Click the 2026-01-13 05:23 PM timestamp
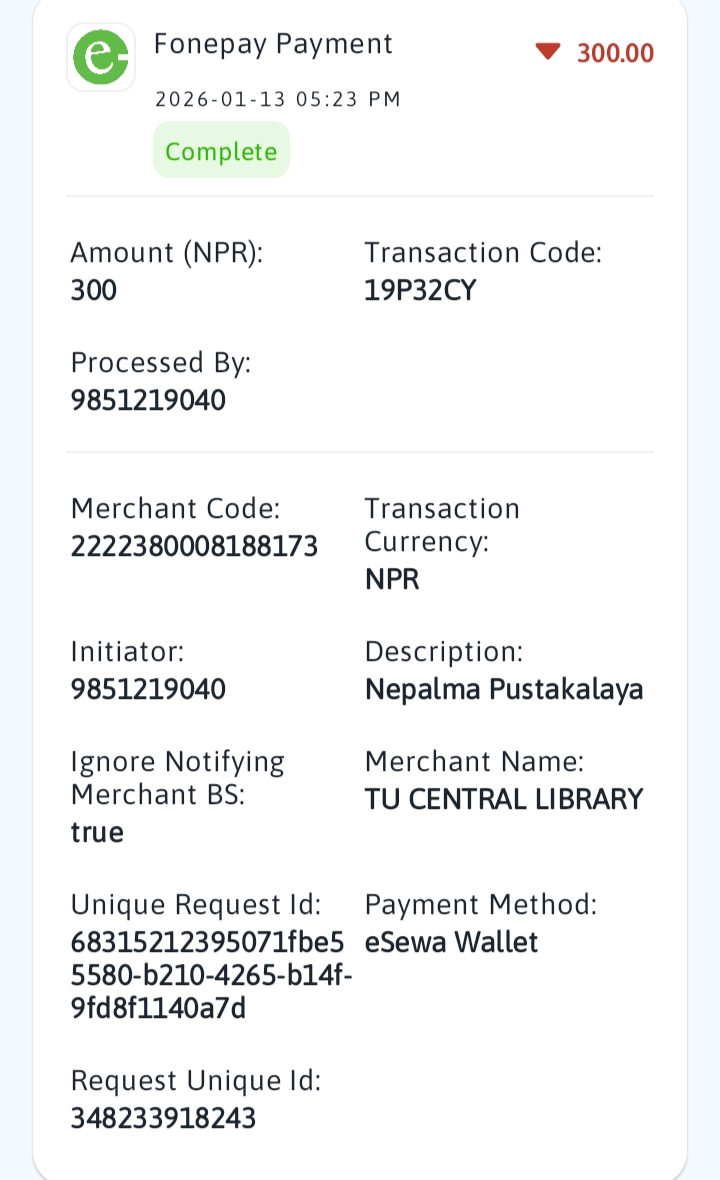Image resolution: width=720 pixels, height=1180 pixels. (x=277, y=99)
